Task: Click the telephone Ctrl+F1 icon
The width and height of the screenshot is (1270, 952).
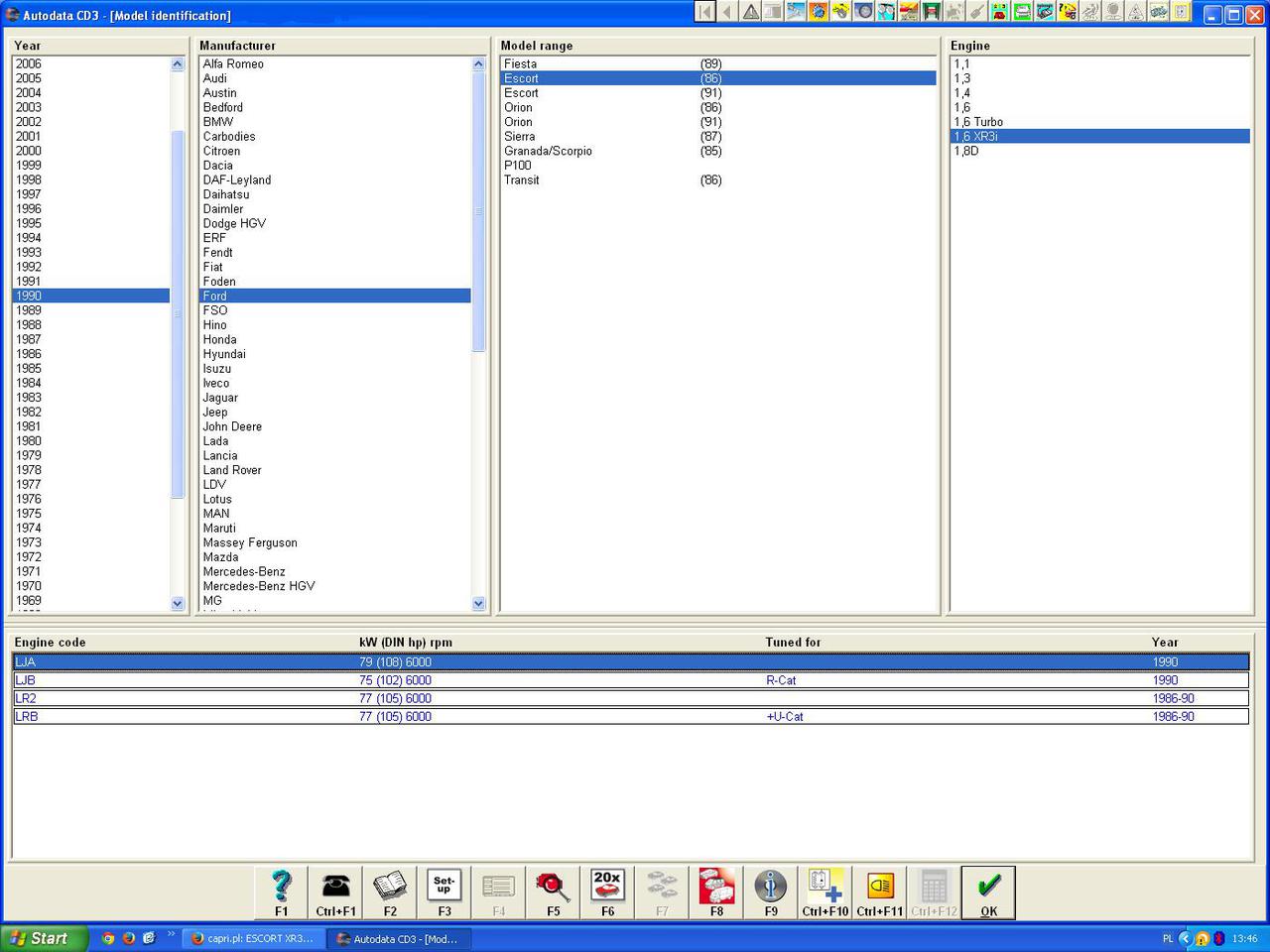Action: coord(336,892)
